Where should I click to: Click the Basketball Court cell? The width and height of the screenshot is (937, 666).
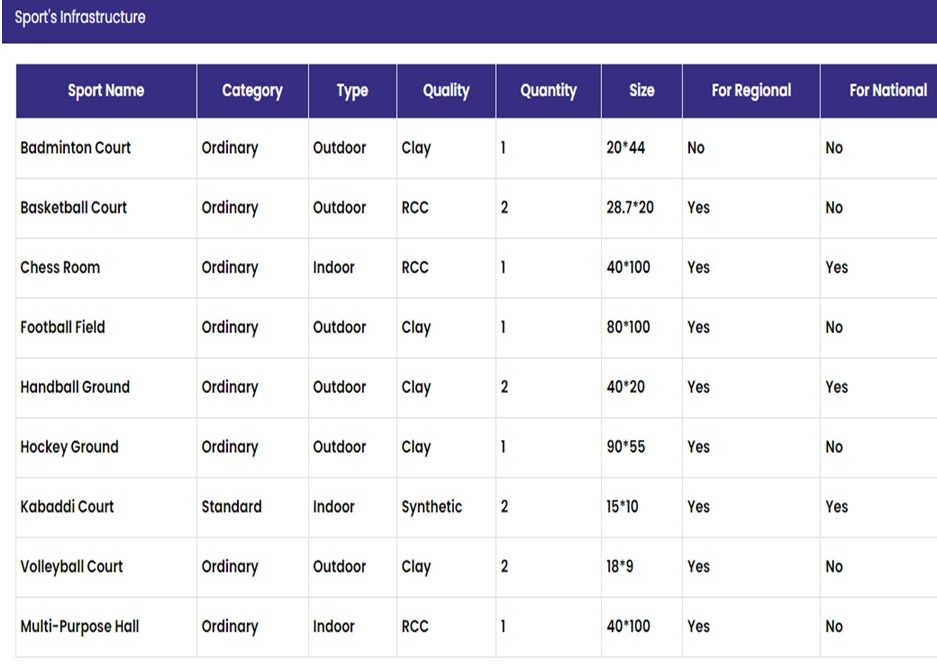click(74, 207)
